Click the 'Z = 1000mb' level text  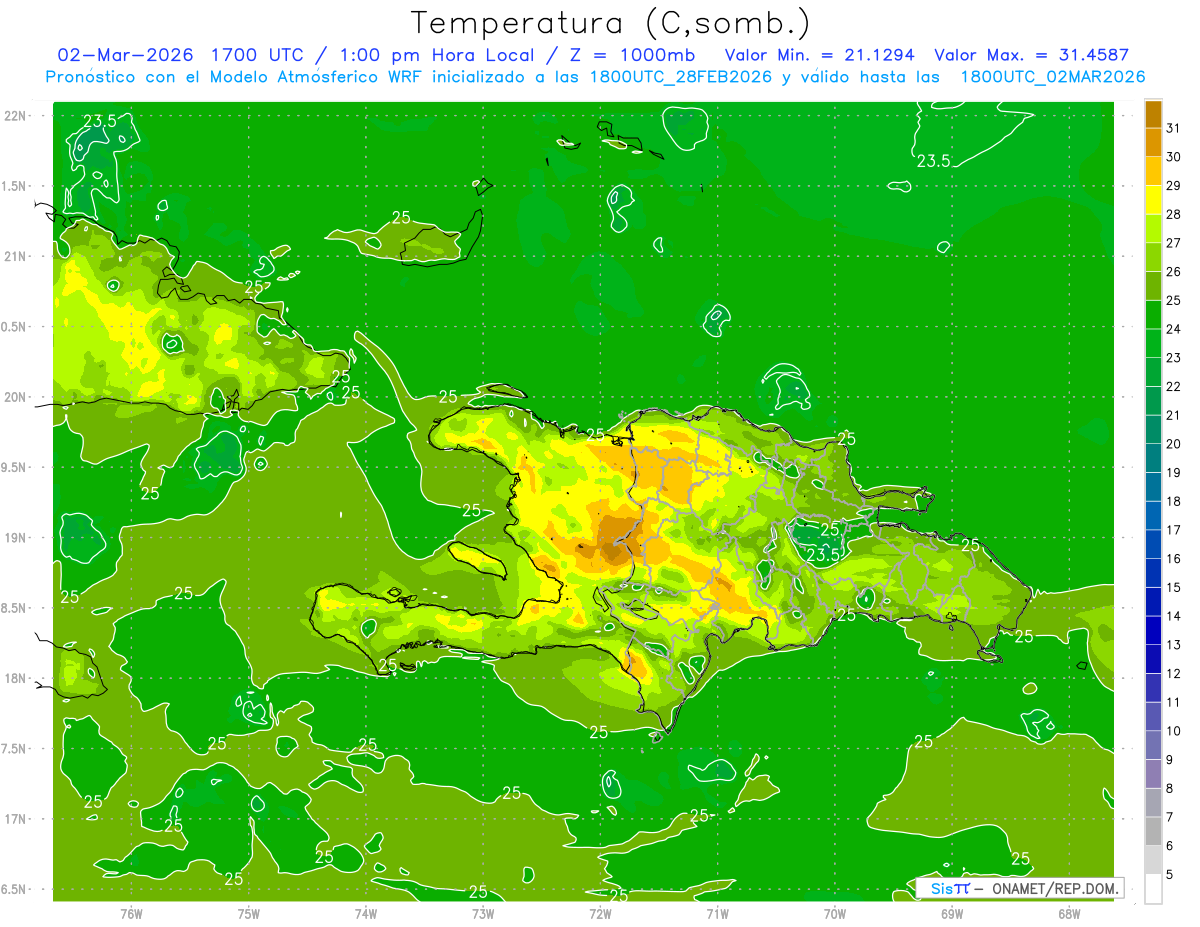pyautogui.click(x=633, y=55)
